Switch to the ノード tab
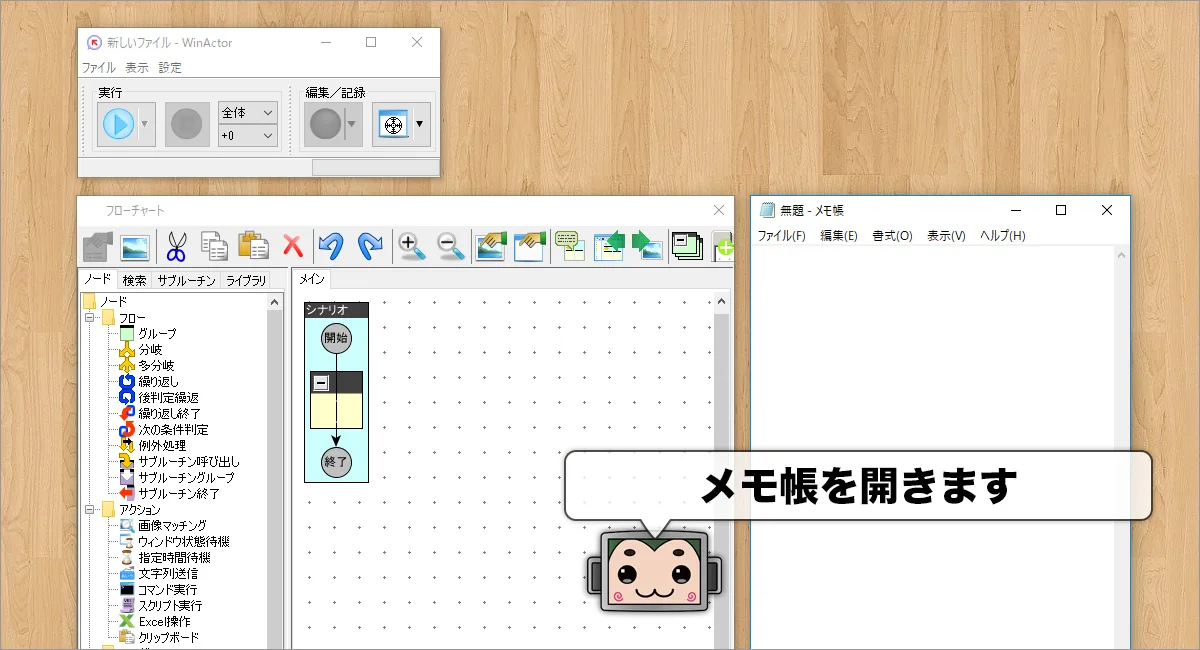The height and width of the screenshot is (650, 1200). click(x=97, y=279)
